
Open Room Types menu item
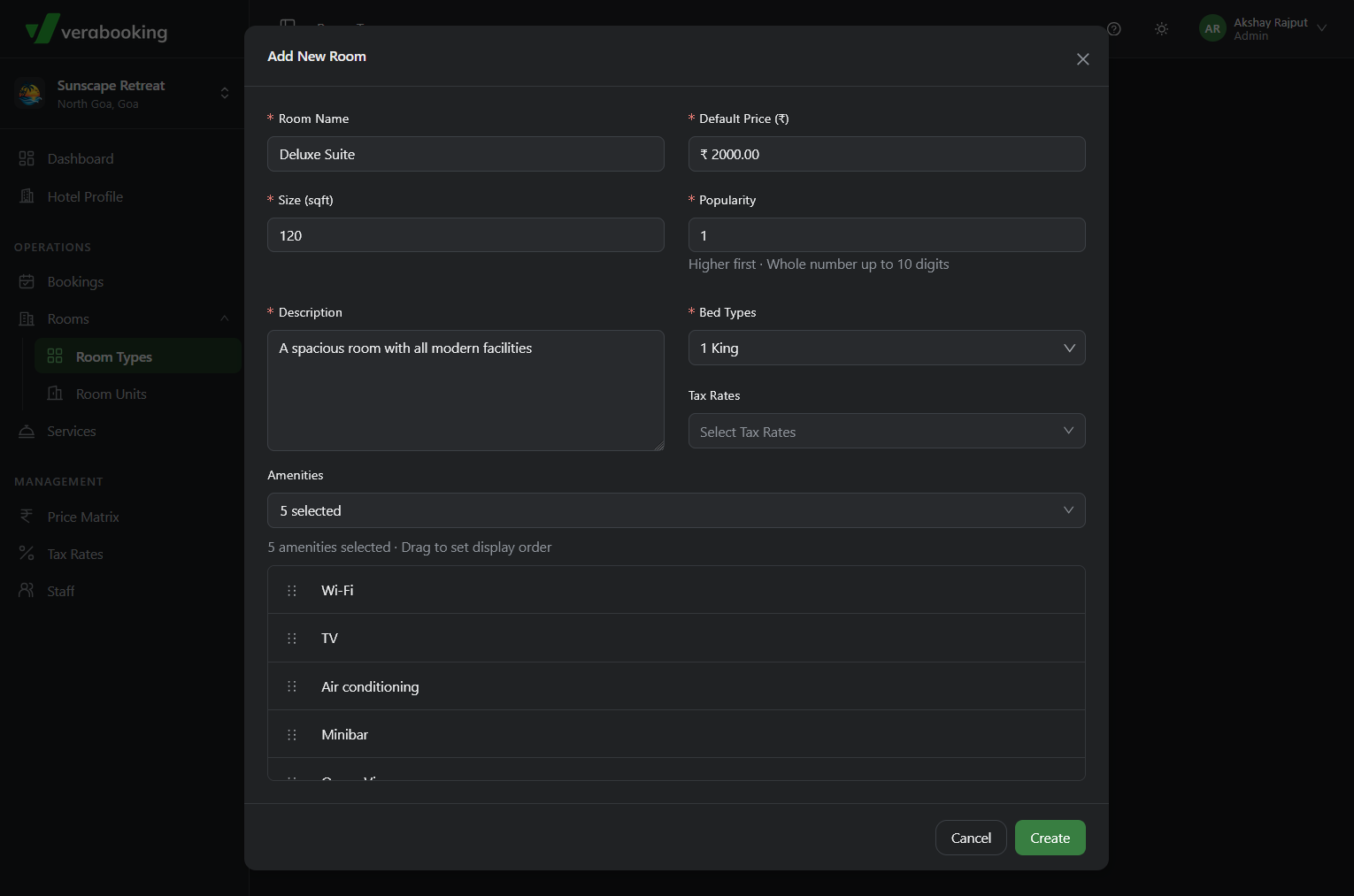137,356
